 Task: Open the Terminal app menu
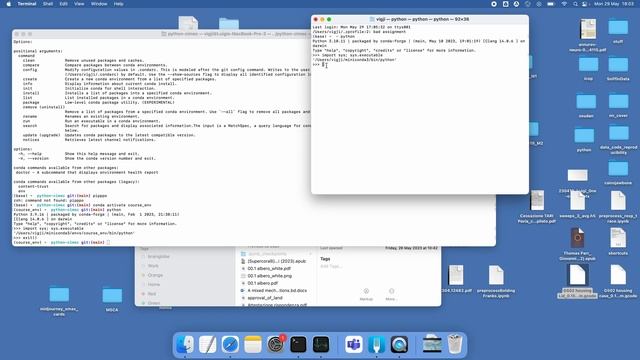[x=27, y=4]
